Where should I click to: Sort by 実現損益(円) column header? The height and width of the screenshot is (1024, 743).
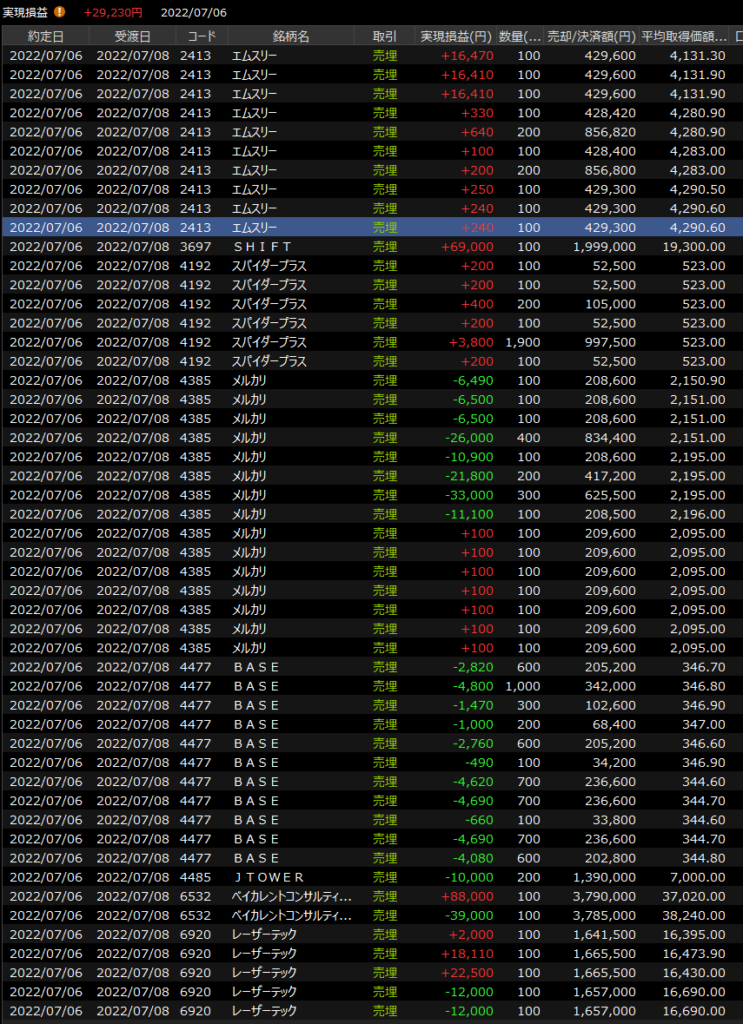tap(454, 36)
